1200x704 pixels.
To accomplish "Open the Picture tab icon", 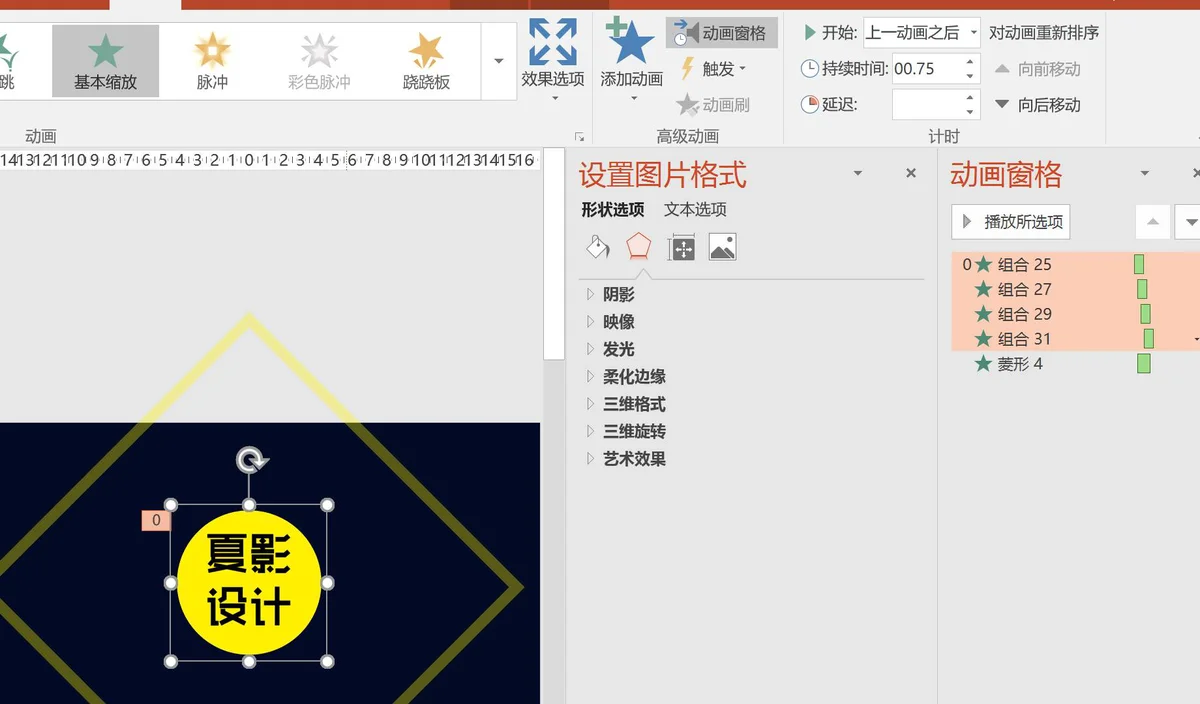I will coord(722,247).
